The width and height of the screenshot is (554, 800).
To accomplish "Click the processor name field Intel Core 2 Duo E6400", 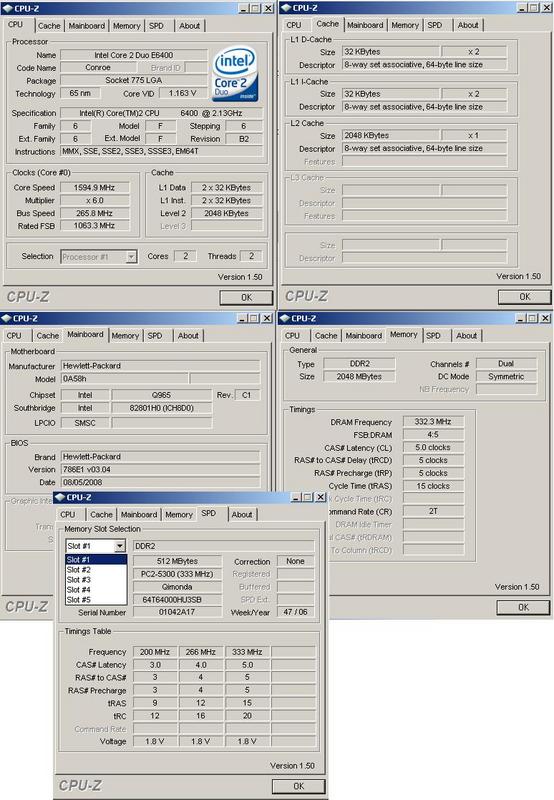I will click(134, 55).
